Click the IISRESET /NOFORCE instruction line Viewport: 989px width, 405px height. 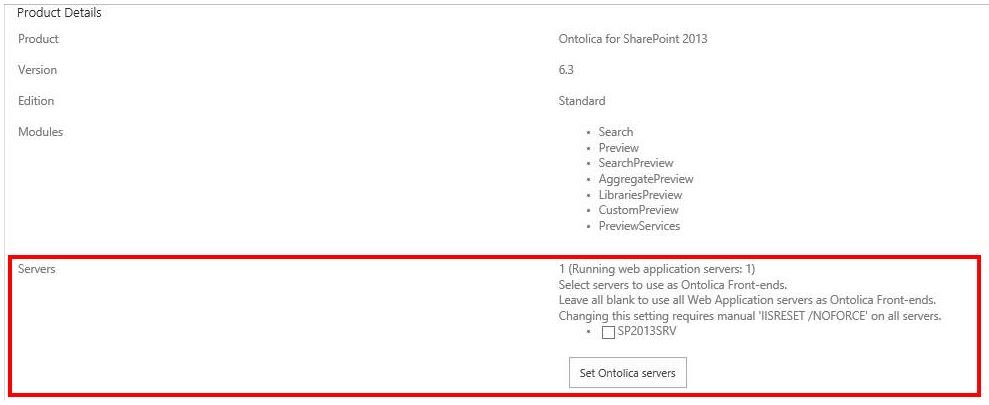750,316
